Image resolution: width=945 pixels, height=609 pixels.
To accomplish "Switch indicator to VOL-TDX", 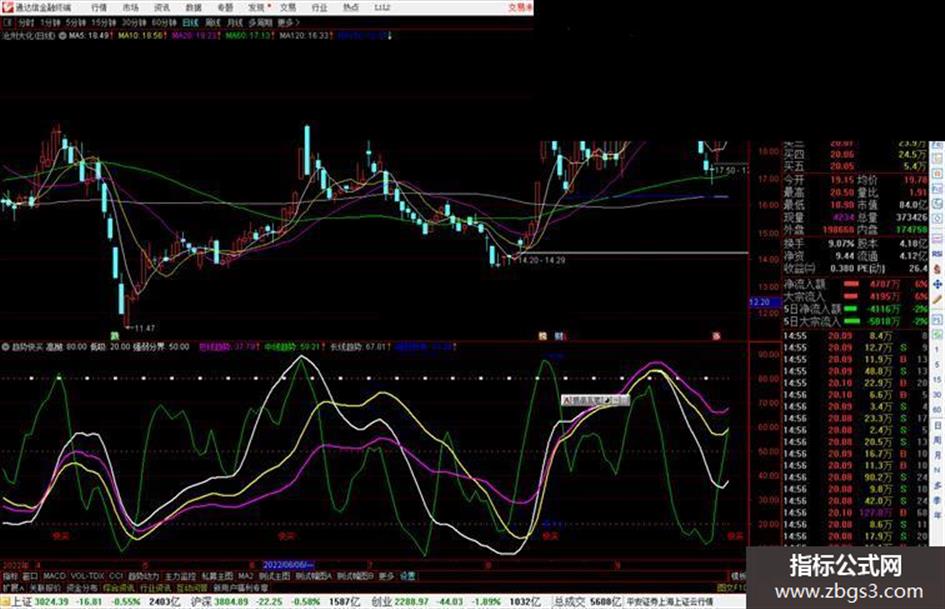I will click(x=87, y=576).
